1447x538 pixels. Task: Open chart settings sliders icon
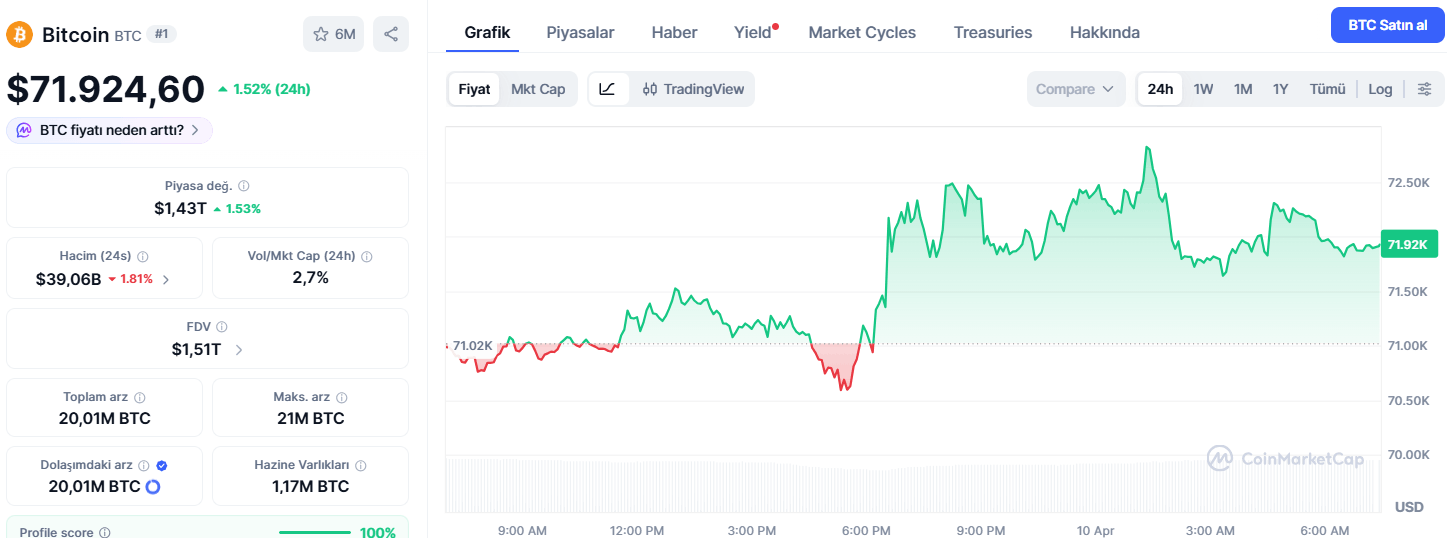(x=1425, y=89)
